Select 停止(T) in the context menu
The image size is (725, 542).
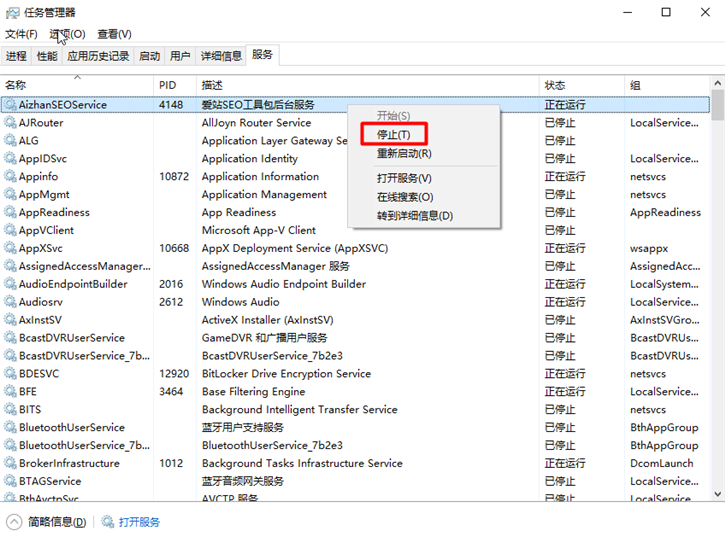tap(393, 134)
